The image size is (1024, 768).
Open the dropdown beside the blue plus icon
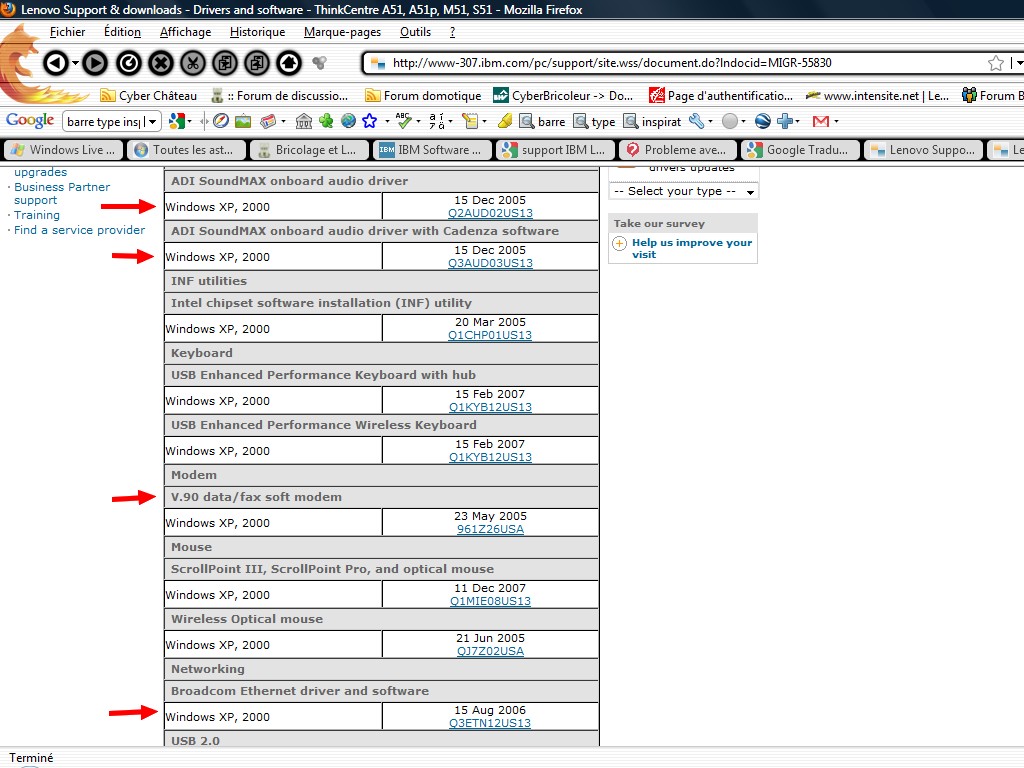click(x=797, y=121)
